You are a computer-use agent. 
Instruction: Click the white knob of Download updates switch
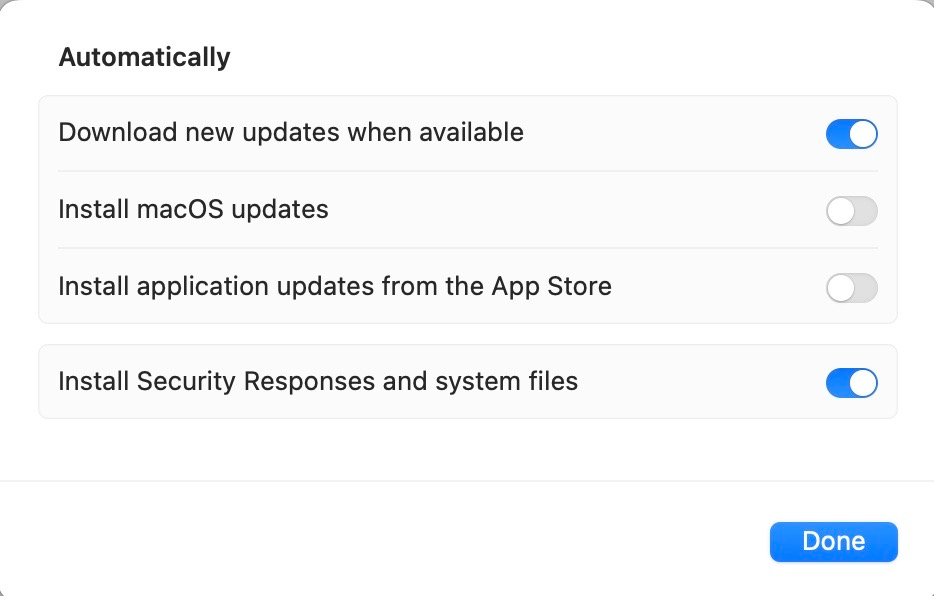pos(863,133)
